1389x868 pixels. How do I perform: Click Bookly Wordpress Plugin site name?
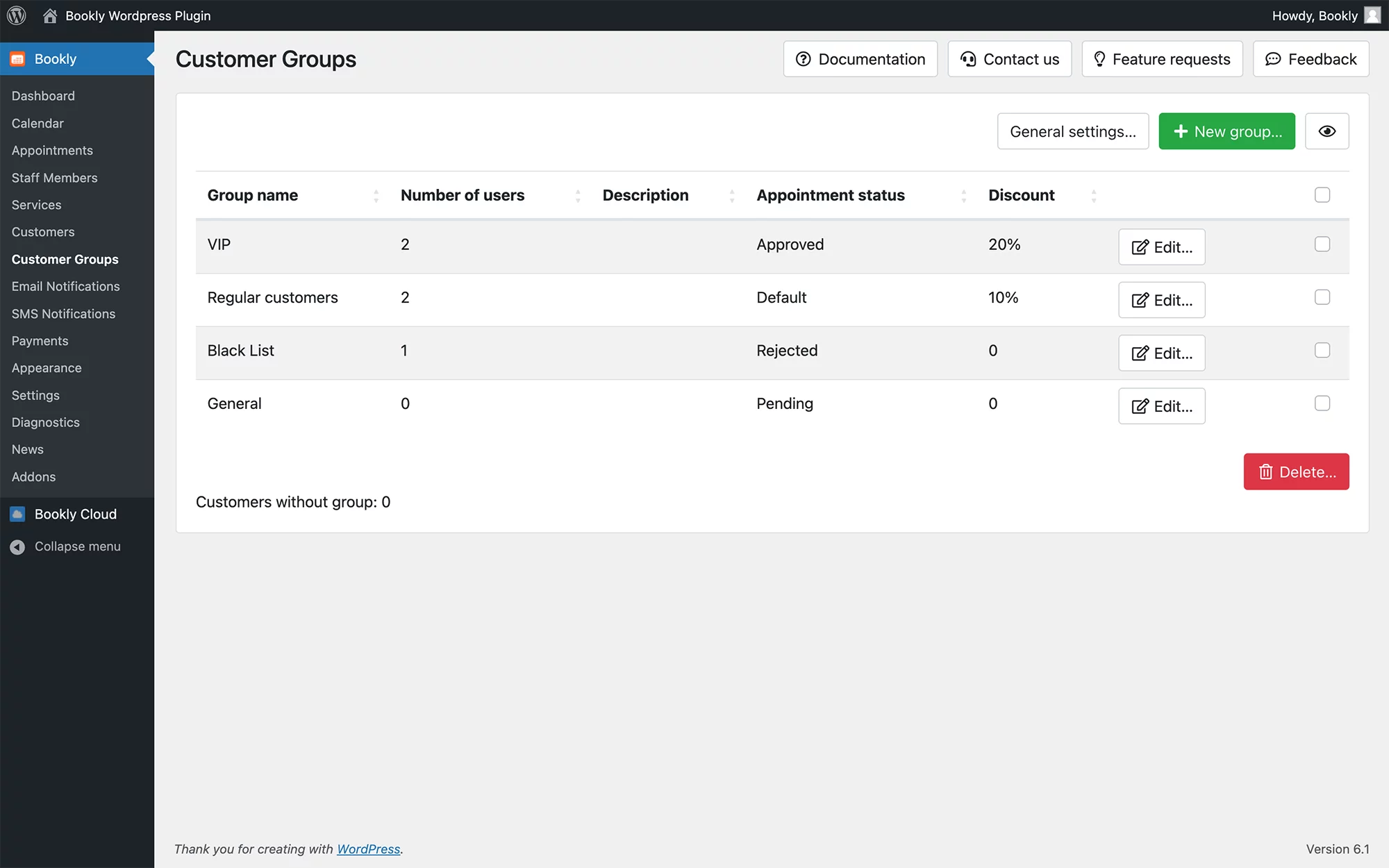click(138, 15)
